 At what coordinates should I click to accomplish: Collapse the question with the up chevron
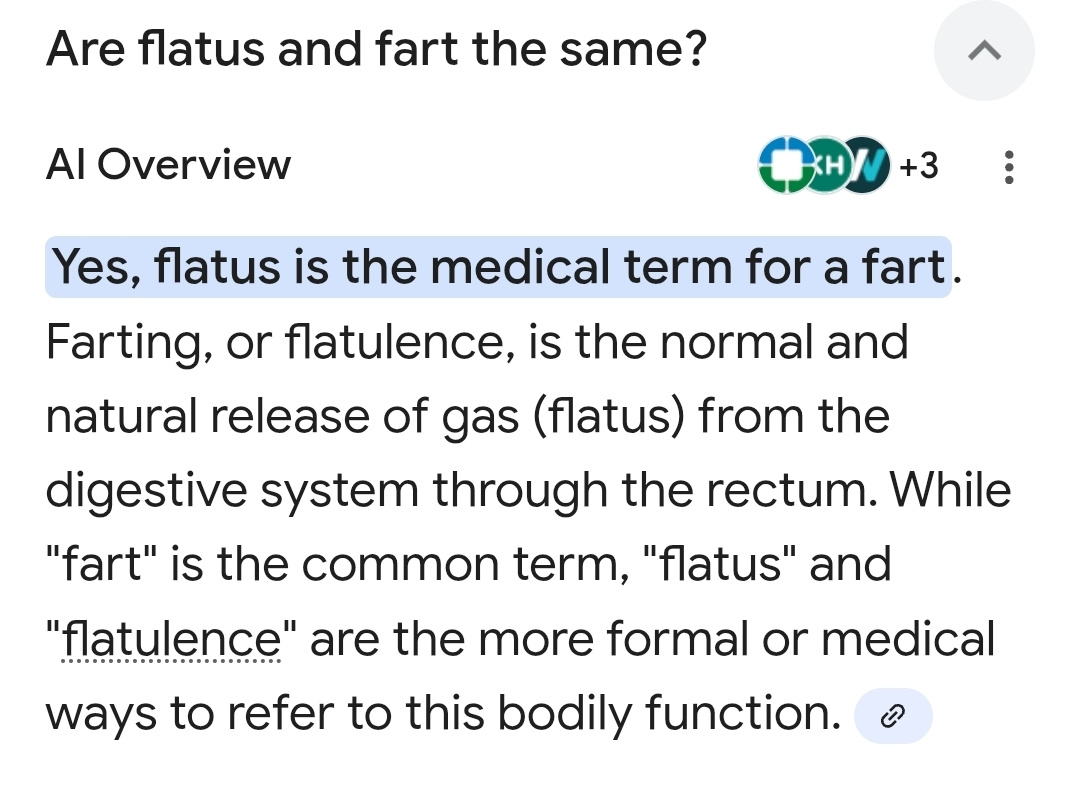point(984,50)
